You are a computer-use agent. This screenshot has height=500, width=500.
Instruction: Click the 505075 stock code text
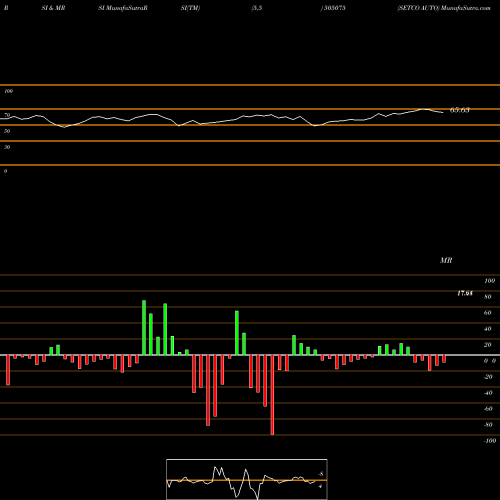pos(334,8)
